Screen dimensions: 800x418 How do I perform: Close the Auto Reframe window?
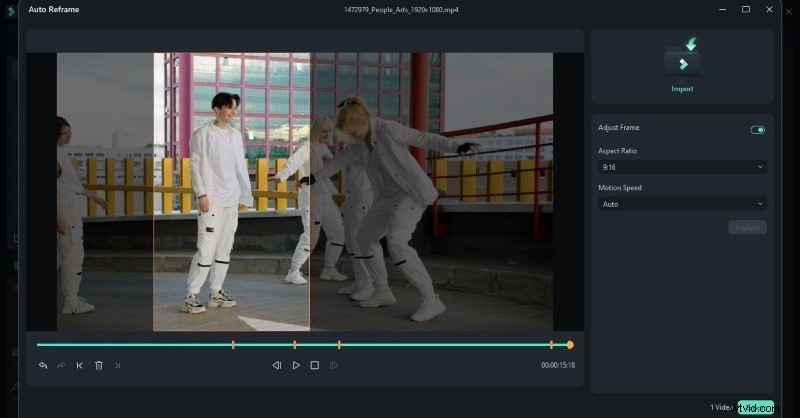click(769, 10)
